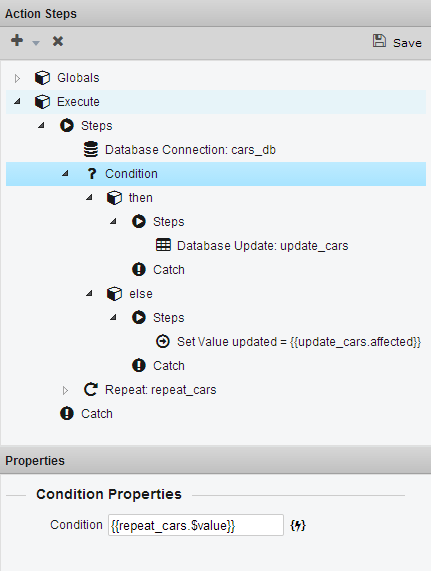Expand the Repeat: repeat_cars node
Screen dimensions: 431x571
pyautogui.click(x=65, y=390)
